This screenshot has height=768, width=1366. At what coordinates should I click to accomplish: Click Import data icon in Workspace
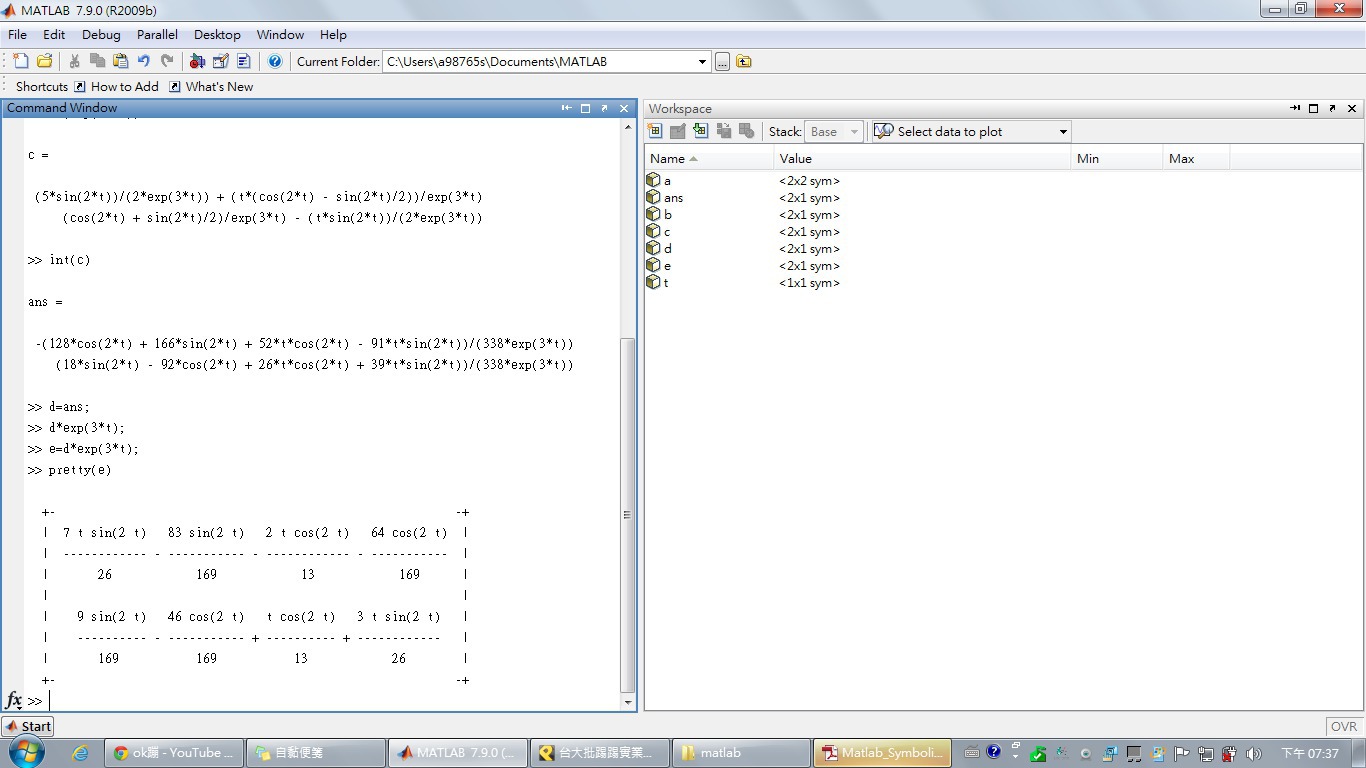(700, 131)
